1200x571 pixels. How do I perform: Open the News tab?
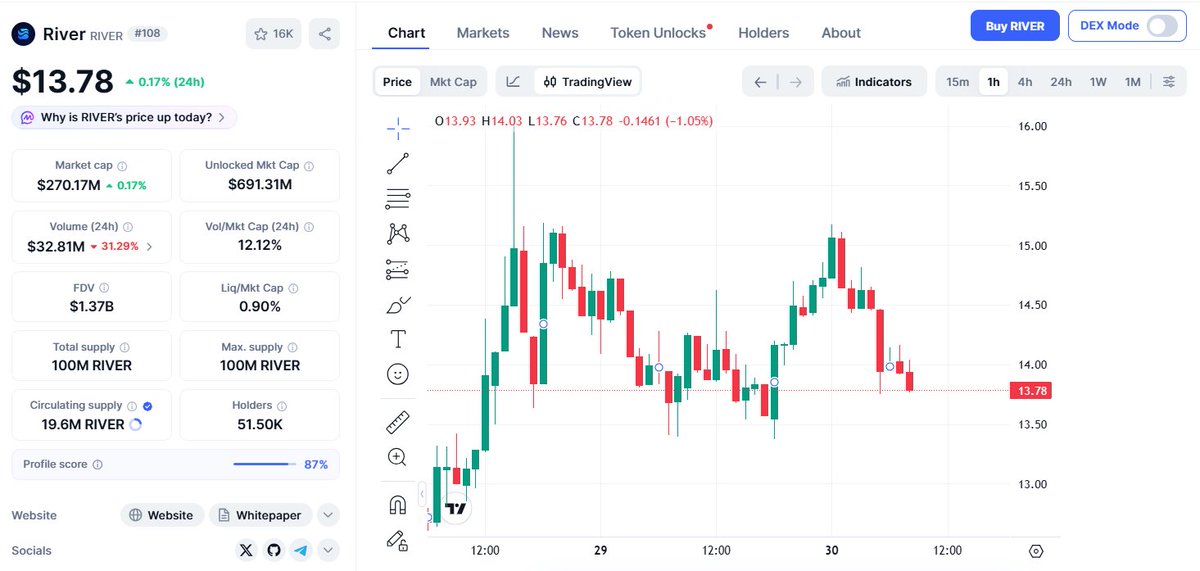pyautogui.click(x=560, y=33)
